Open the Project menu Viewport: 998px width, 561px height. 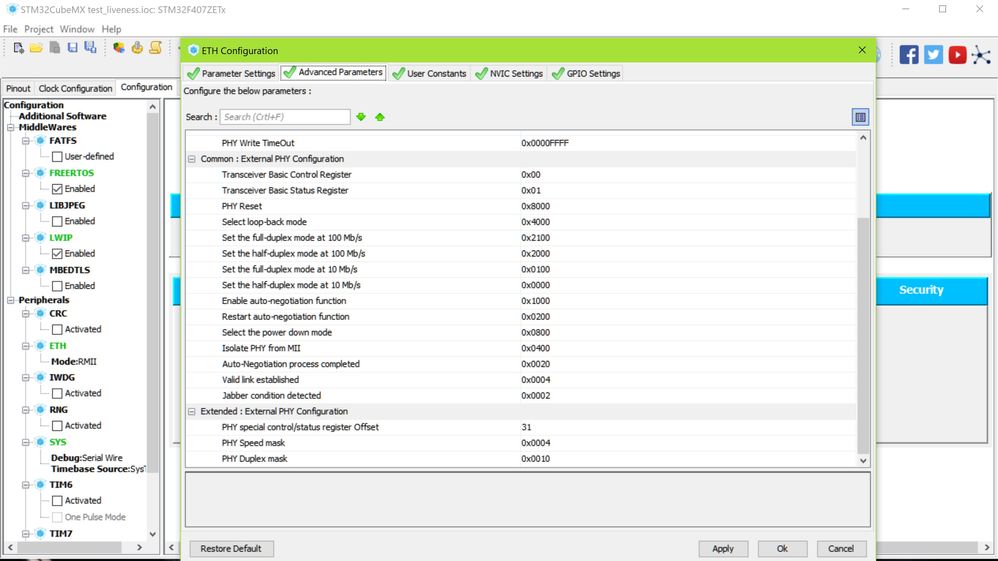(x=39, y=29)
